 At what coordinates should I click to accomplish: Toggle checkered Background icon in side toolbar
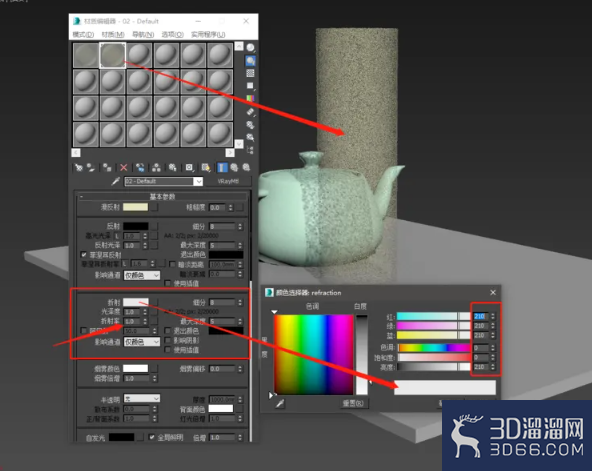pos(250,73)
